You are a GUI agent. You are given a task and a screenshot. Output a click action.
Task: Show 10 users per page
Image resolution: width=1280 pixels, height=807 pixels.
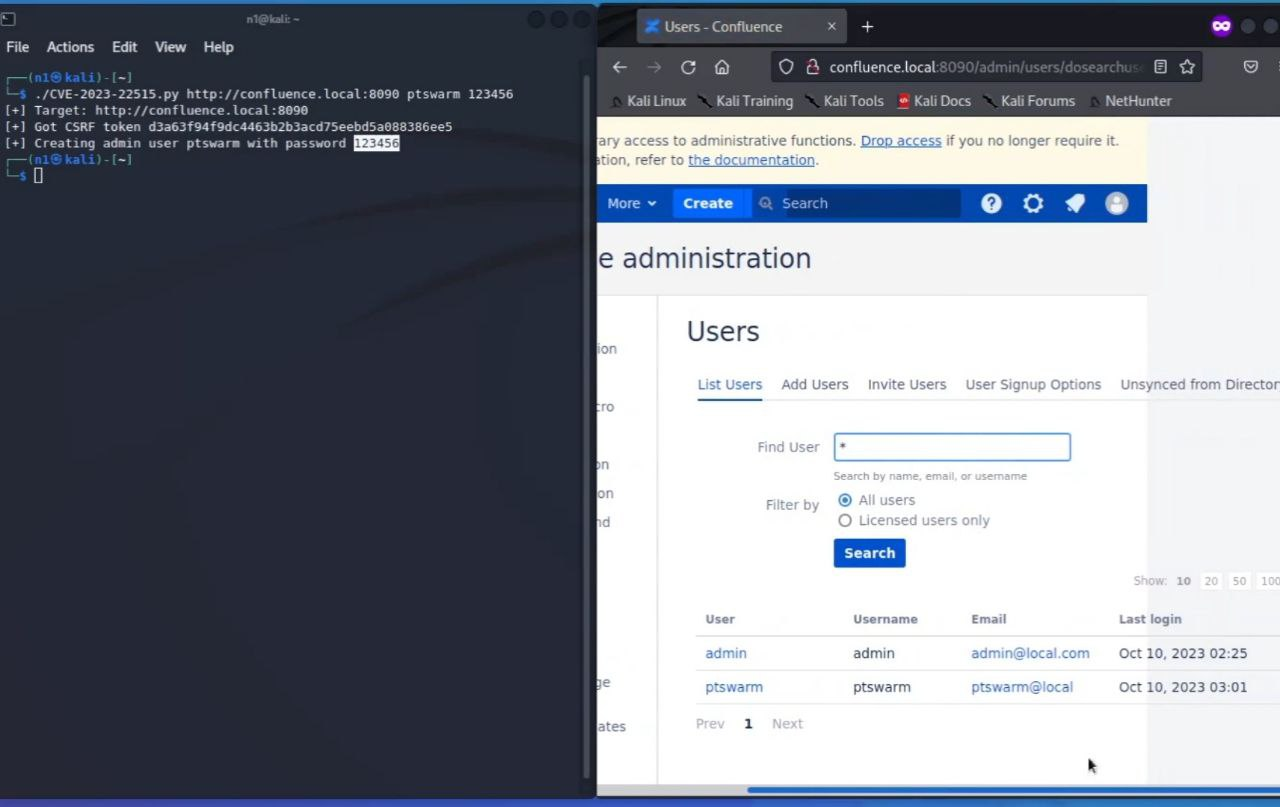tap(1184, 581)
